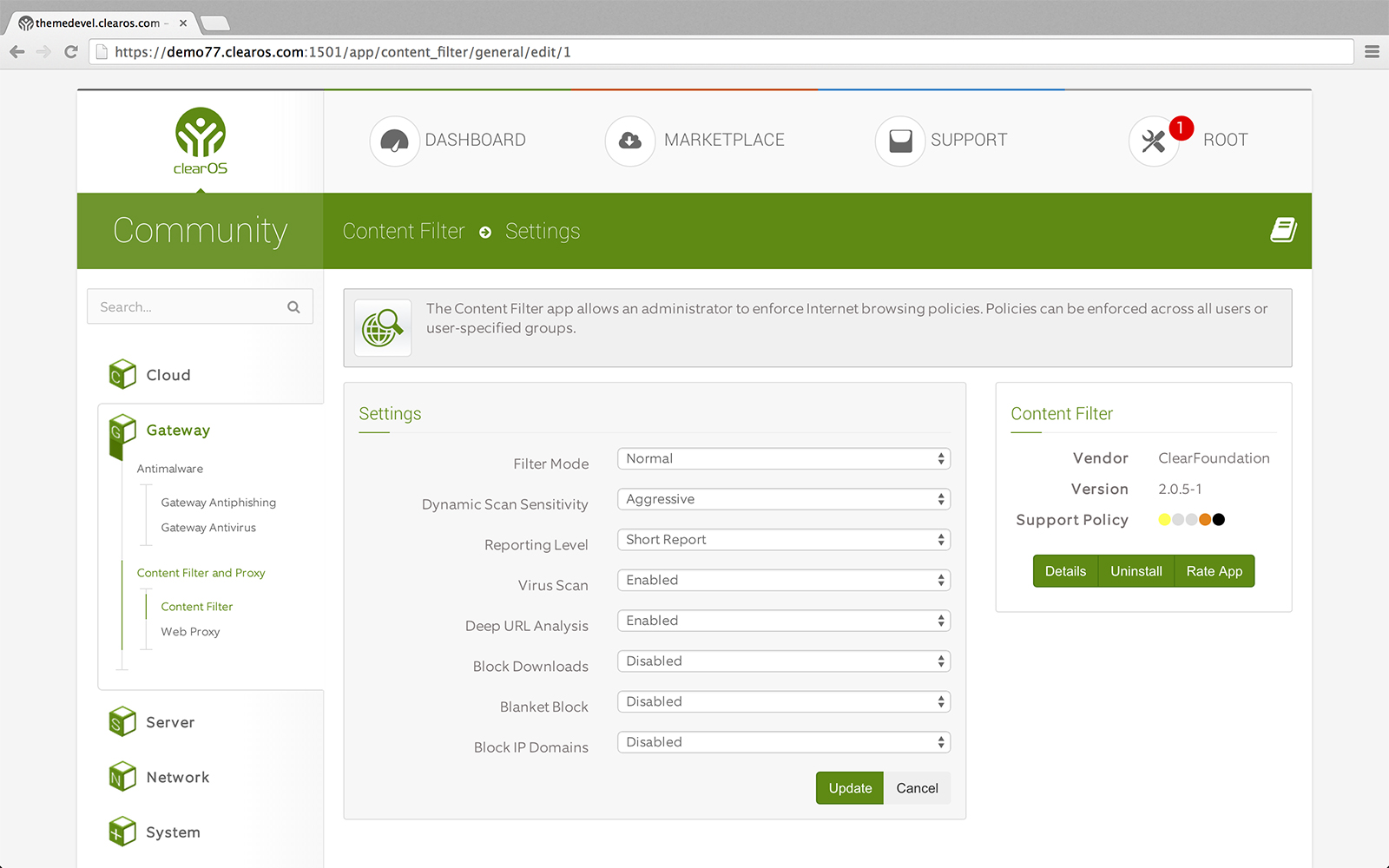Click the browser address bar

[721, 52]
